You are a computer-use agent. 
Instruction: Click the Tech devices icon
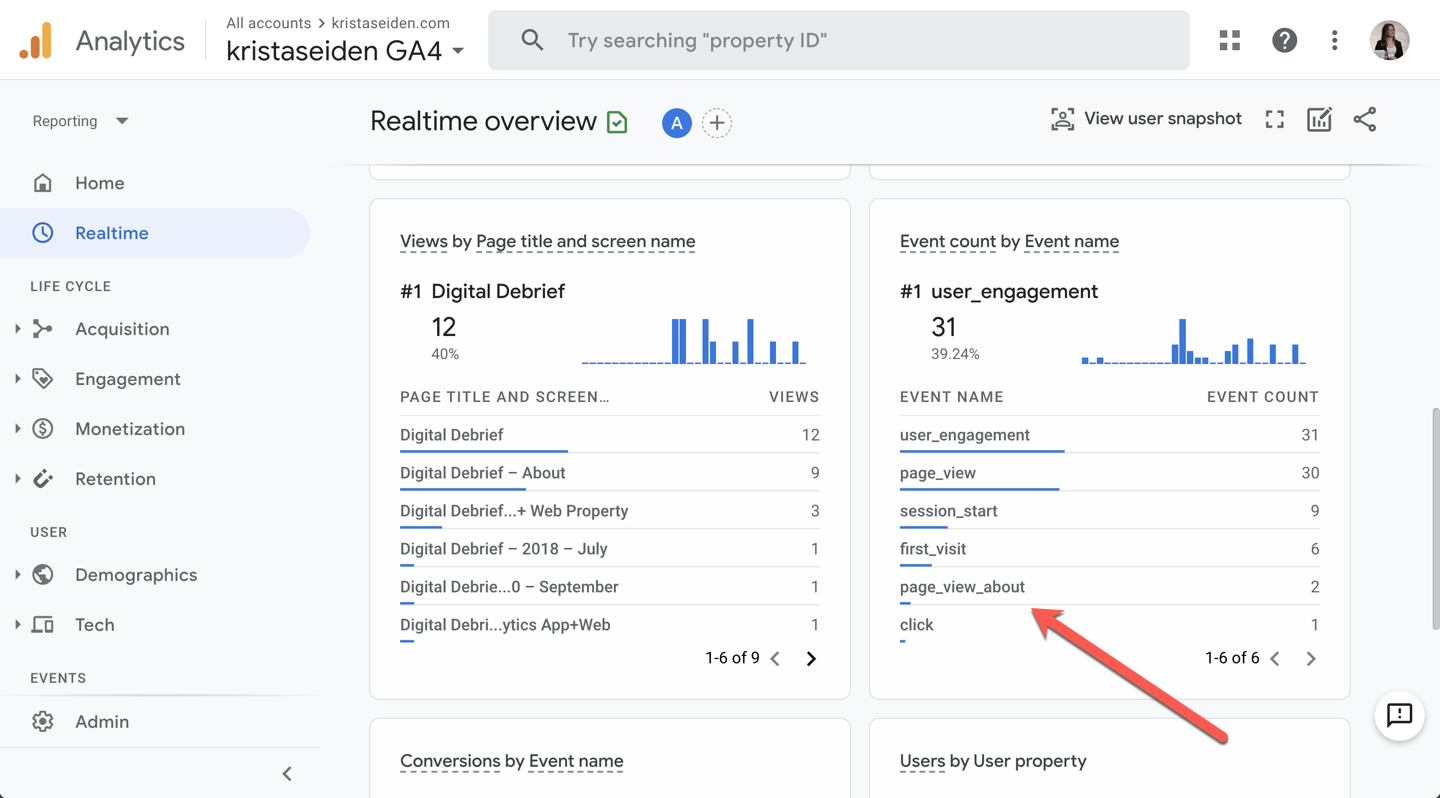(42, 625)
